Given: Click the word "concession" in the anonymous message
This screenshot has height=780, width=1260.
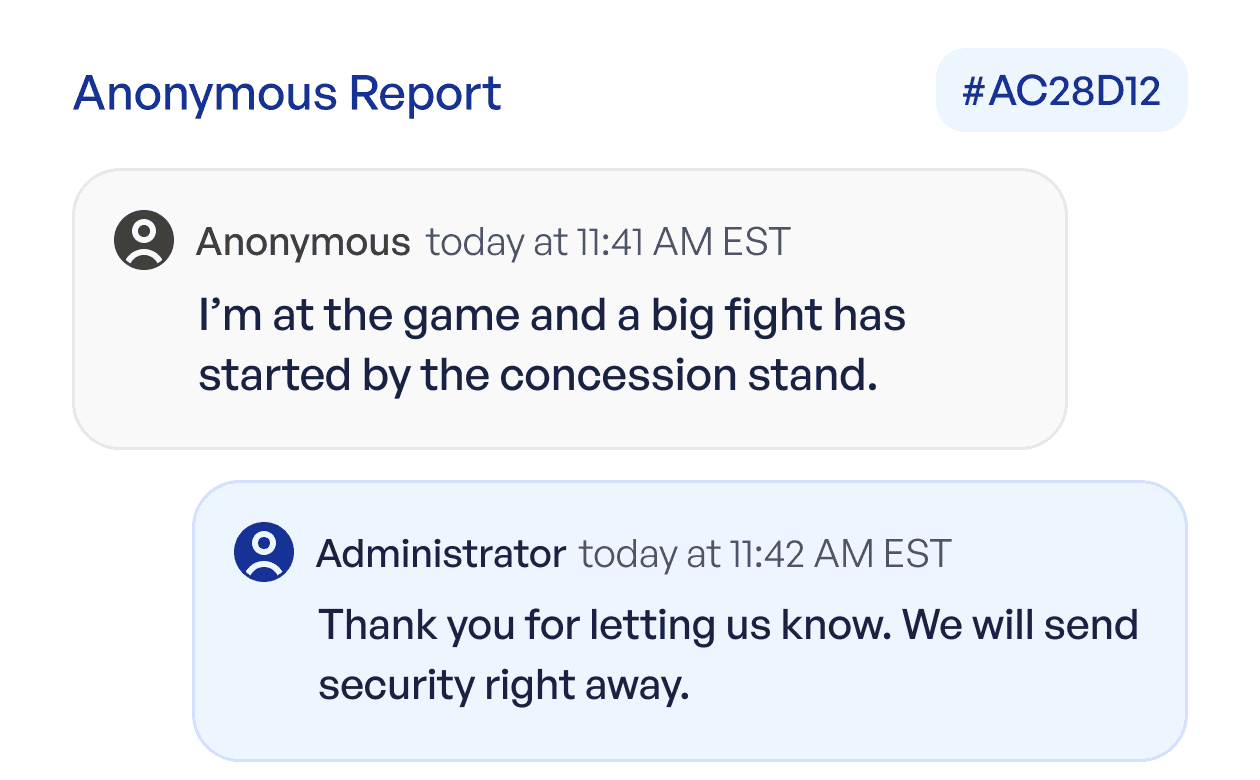Looking at the screenshot, I should pyautogui.click(x=617, y=376).
